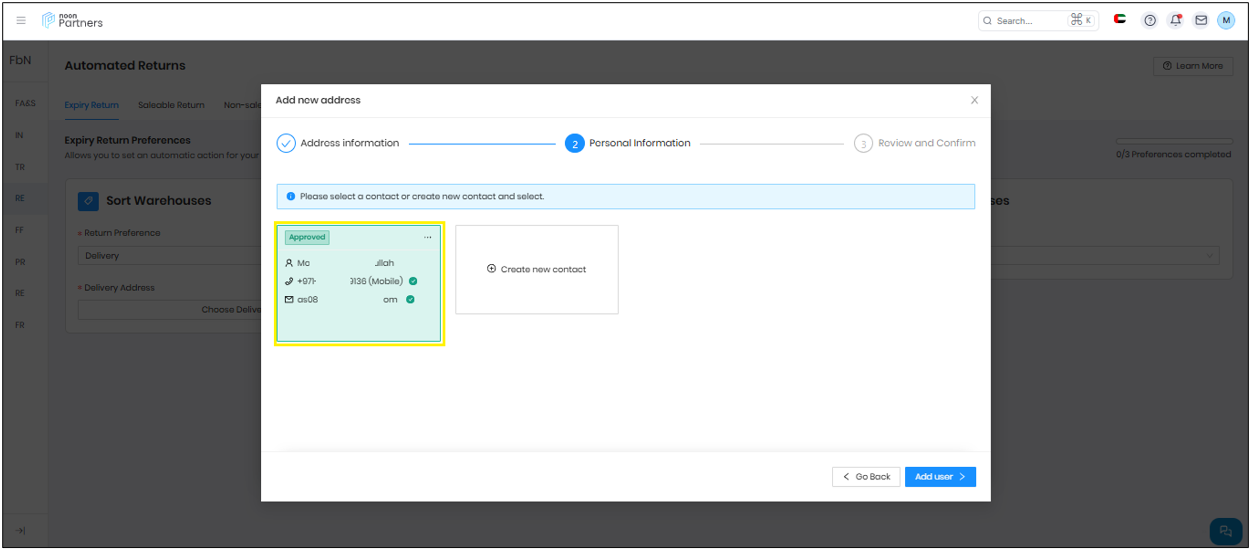Open the contact card three-dots menu
The height and width of the screenshot is (550, 1252).
[x=428, y=238]
